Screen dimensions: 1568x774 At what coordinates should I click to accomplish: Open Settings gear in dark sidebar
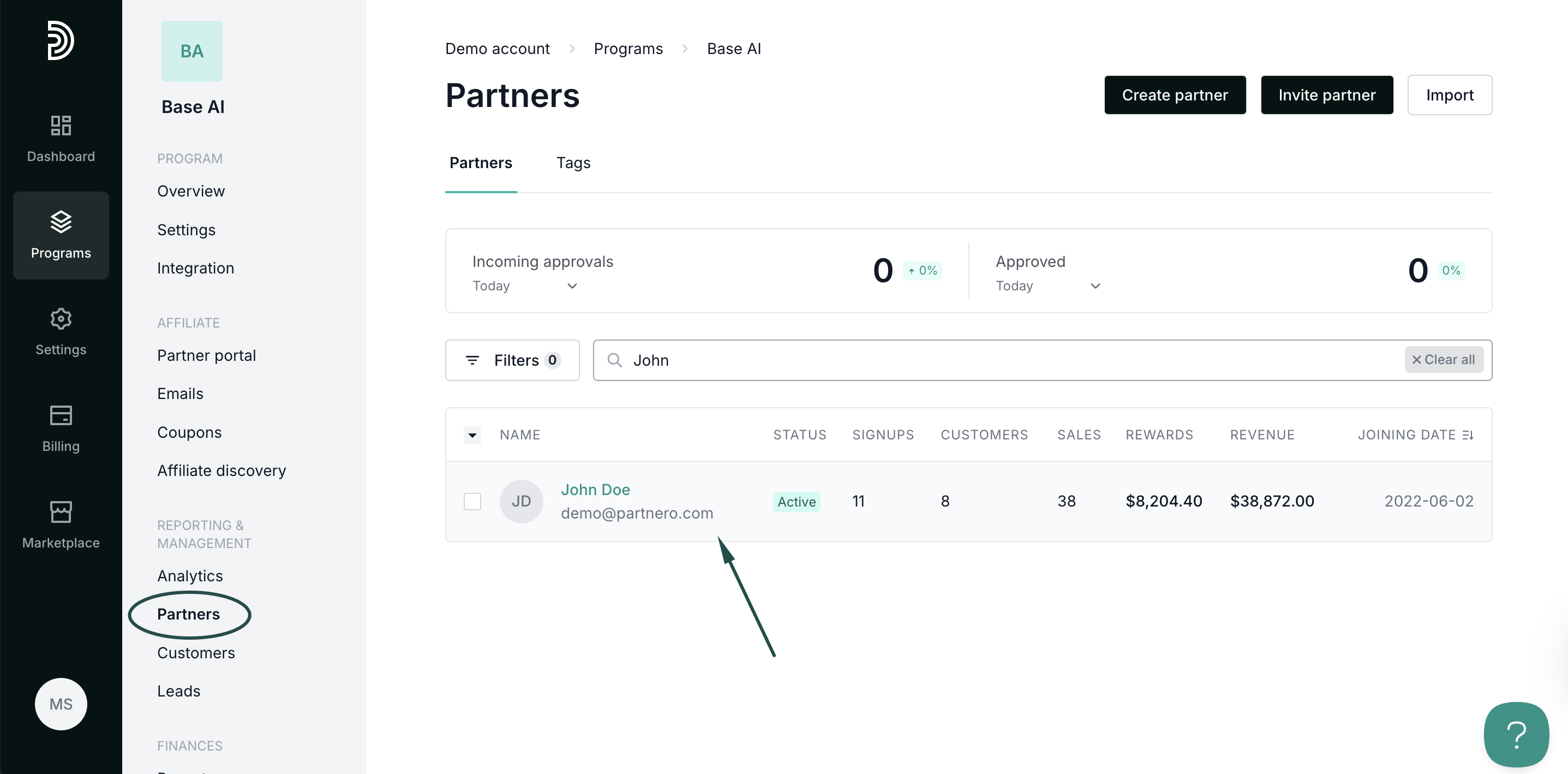[x=60, y=319]
